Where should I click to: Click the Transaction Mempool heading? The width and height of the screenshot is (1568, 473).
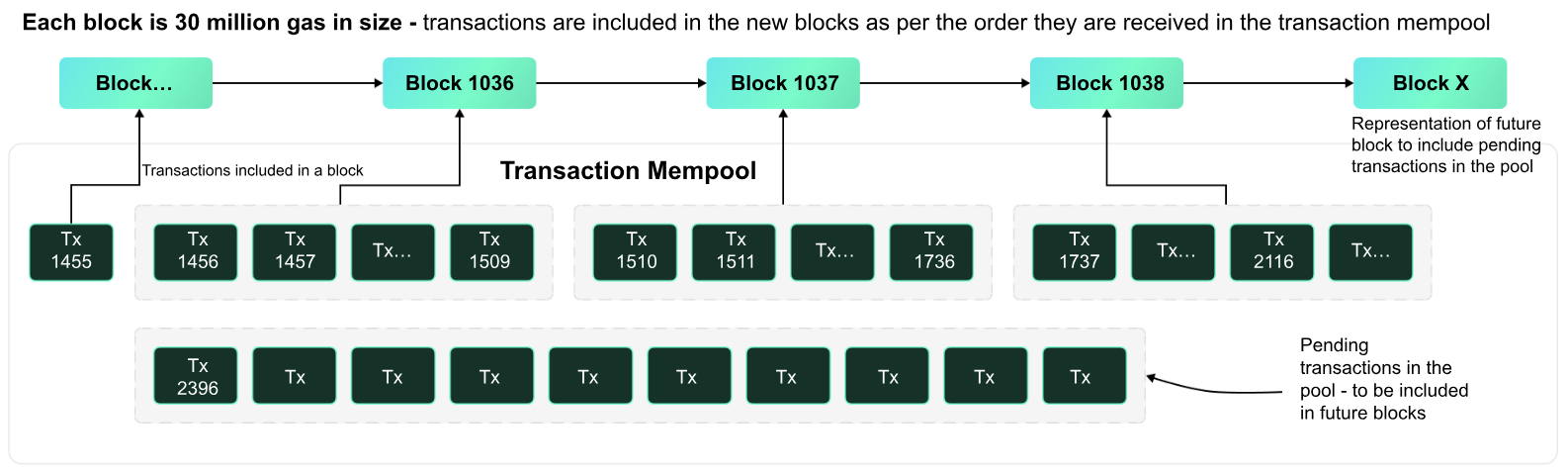pyautogui.click(x=628, y=171)
